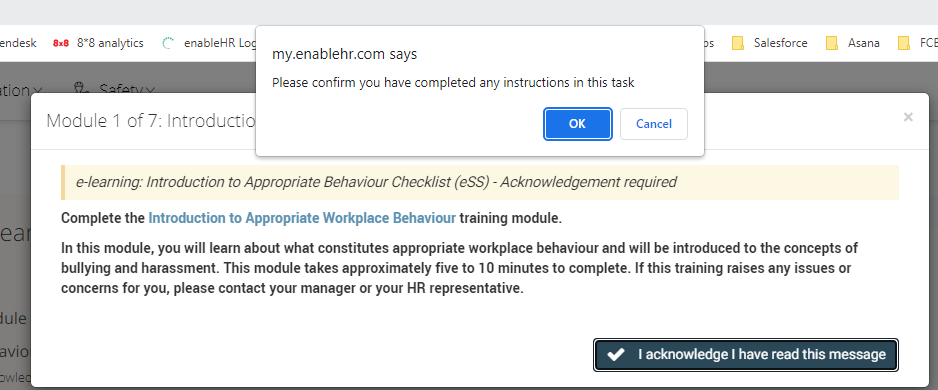Image resolution: width=938 pixels, height=390 pixels.
Task: Click the FCB folder icon in the bookmarks bar
Action: [904, 43]
